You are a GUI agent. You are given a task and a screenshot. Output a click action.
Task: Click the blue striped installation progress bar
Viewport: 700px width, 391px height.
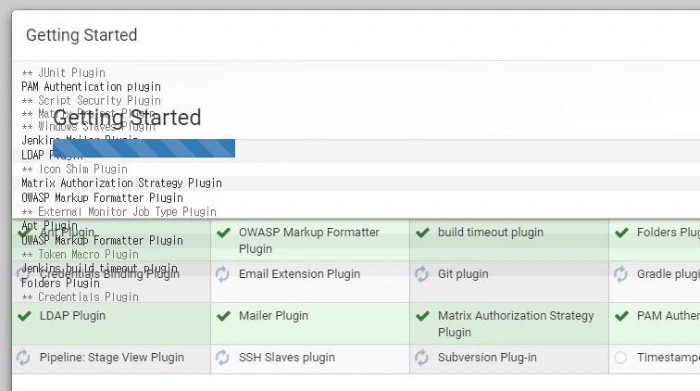[x=144, y=148]
